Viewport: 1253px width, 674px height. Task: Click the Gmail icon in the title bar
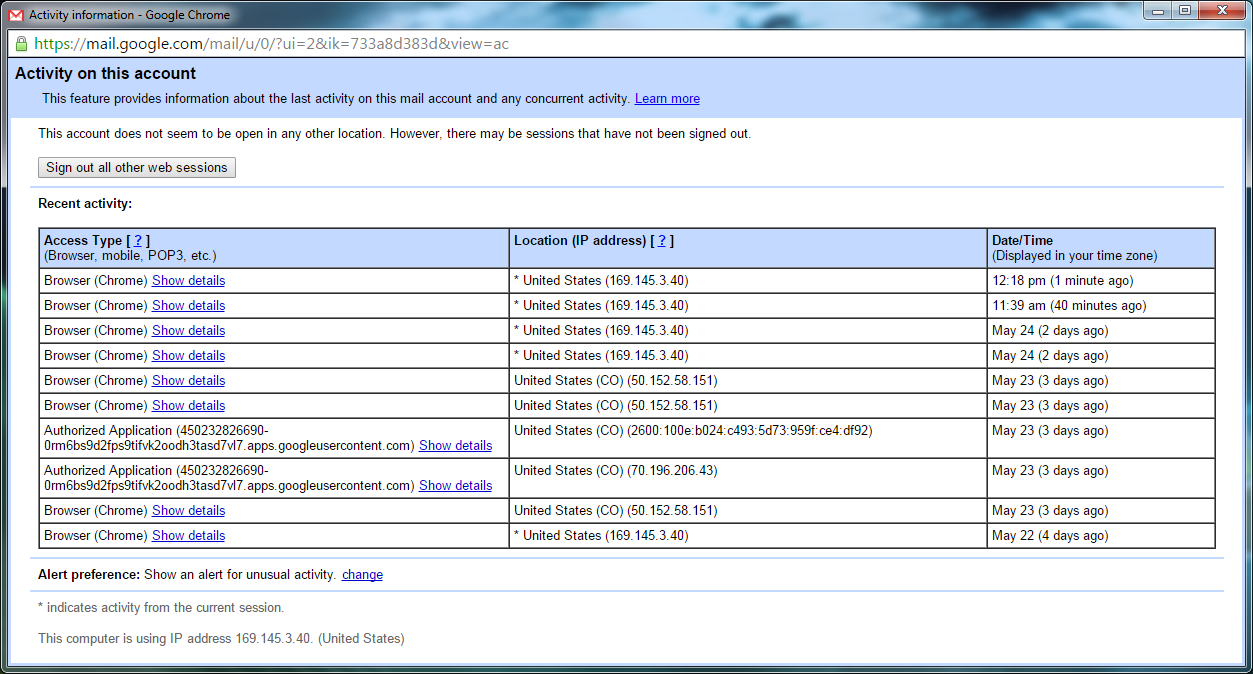coord(17,14)
